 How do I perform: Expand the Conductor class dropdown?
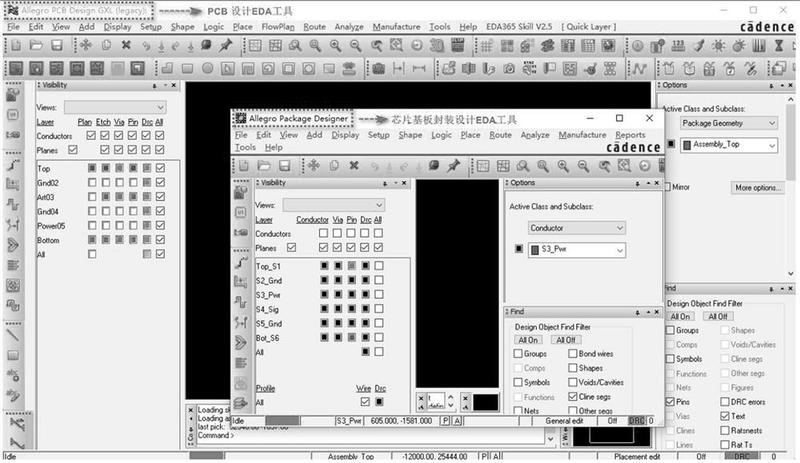click(577, 228)
